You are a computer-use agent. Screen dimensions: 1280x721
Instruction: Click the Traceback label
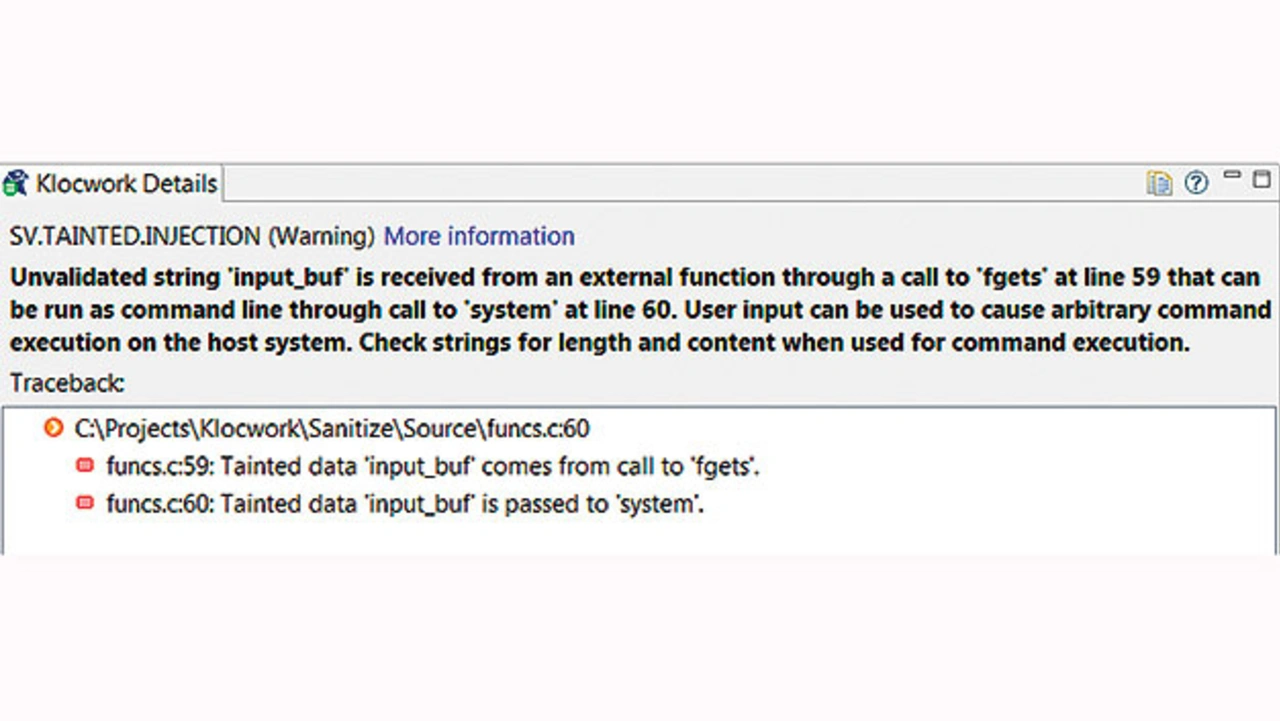tap(67, 383)
